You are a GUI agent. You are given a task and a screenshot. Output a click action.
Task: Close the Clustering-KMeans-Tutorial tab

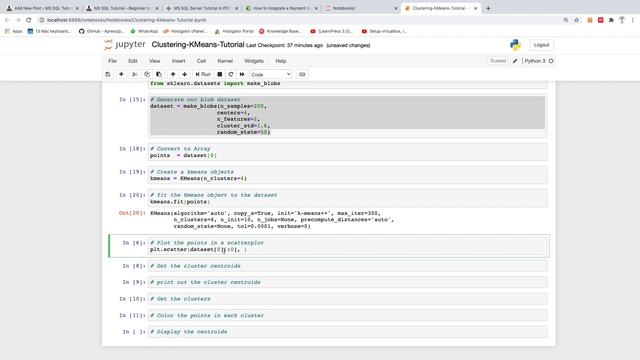click(476, 8)
